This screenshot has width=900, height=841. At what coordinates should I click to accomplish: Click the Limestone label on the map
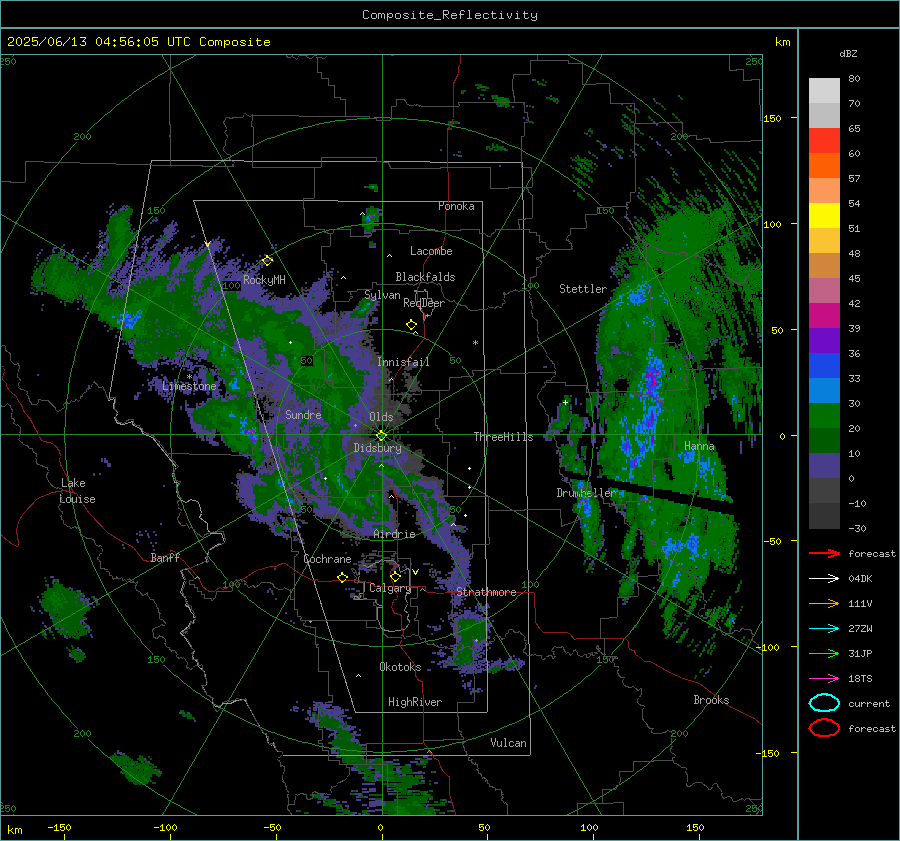[x=189, y=386]
